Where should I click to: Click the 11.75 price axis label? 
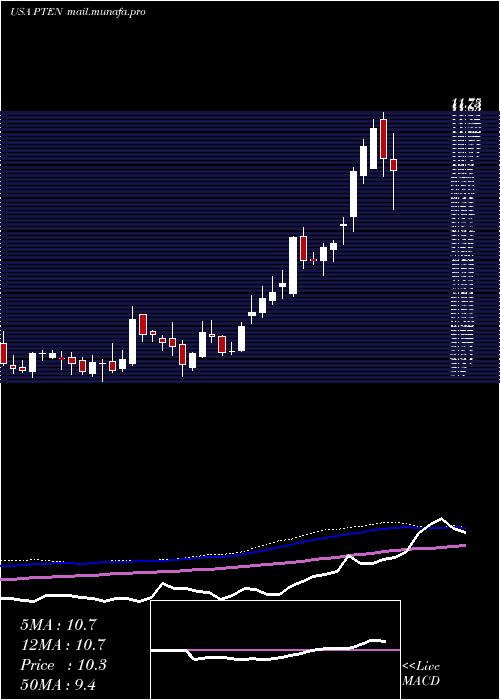coord(466,105)
